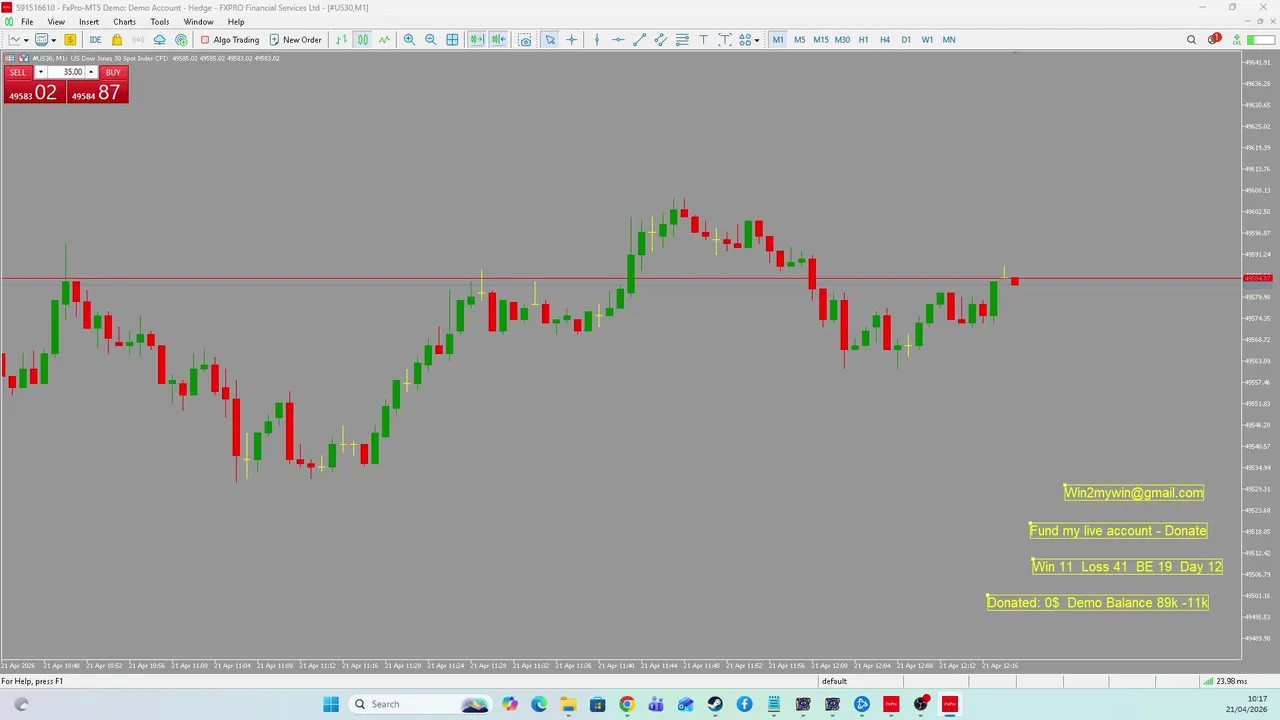
Task: Open the IDE MetaEditor icon
Action: coord(95,40)
